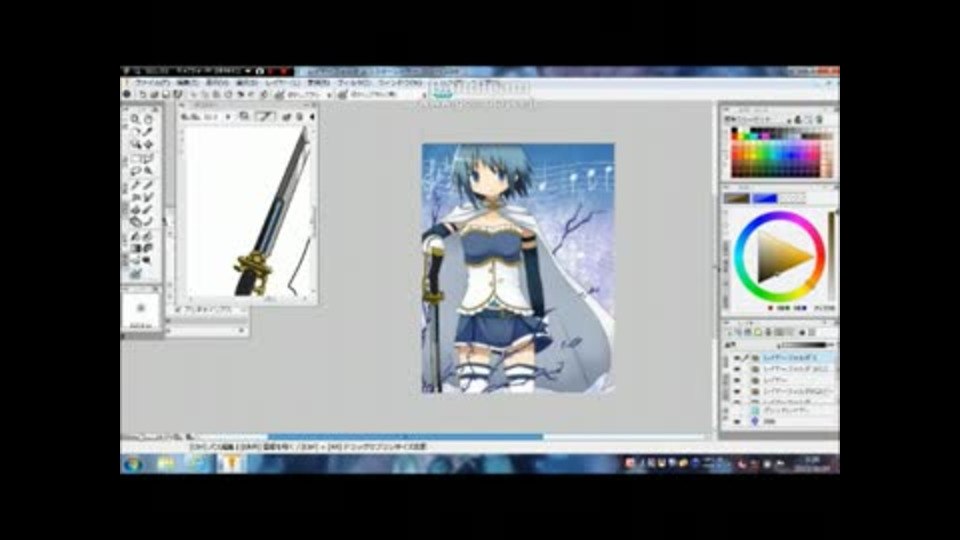Click the blue swatch above color wheel
The width and height of the screenshot is (960, 540).
[x=764, y=198]
